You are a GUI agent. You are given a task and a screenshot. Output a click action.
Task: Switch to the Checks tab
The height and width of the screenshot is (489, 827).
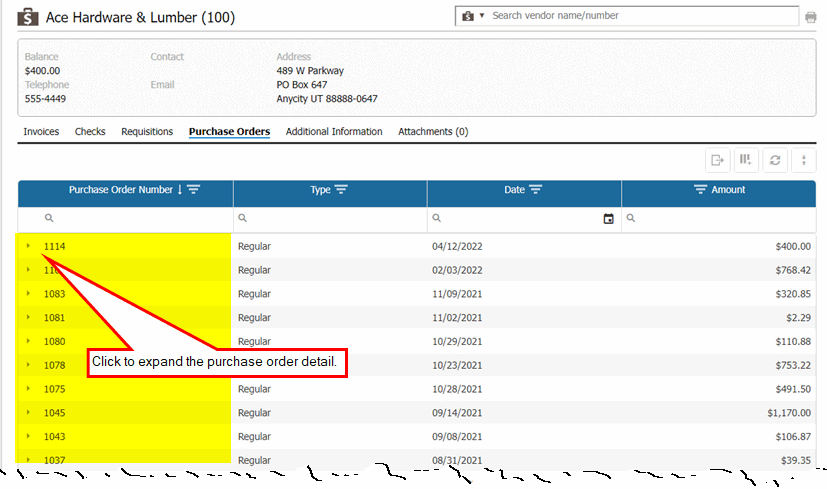coord(90,131)
